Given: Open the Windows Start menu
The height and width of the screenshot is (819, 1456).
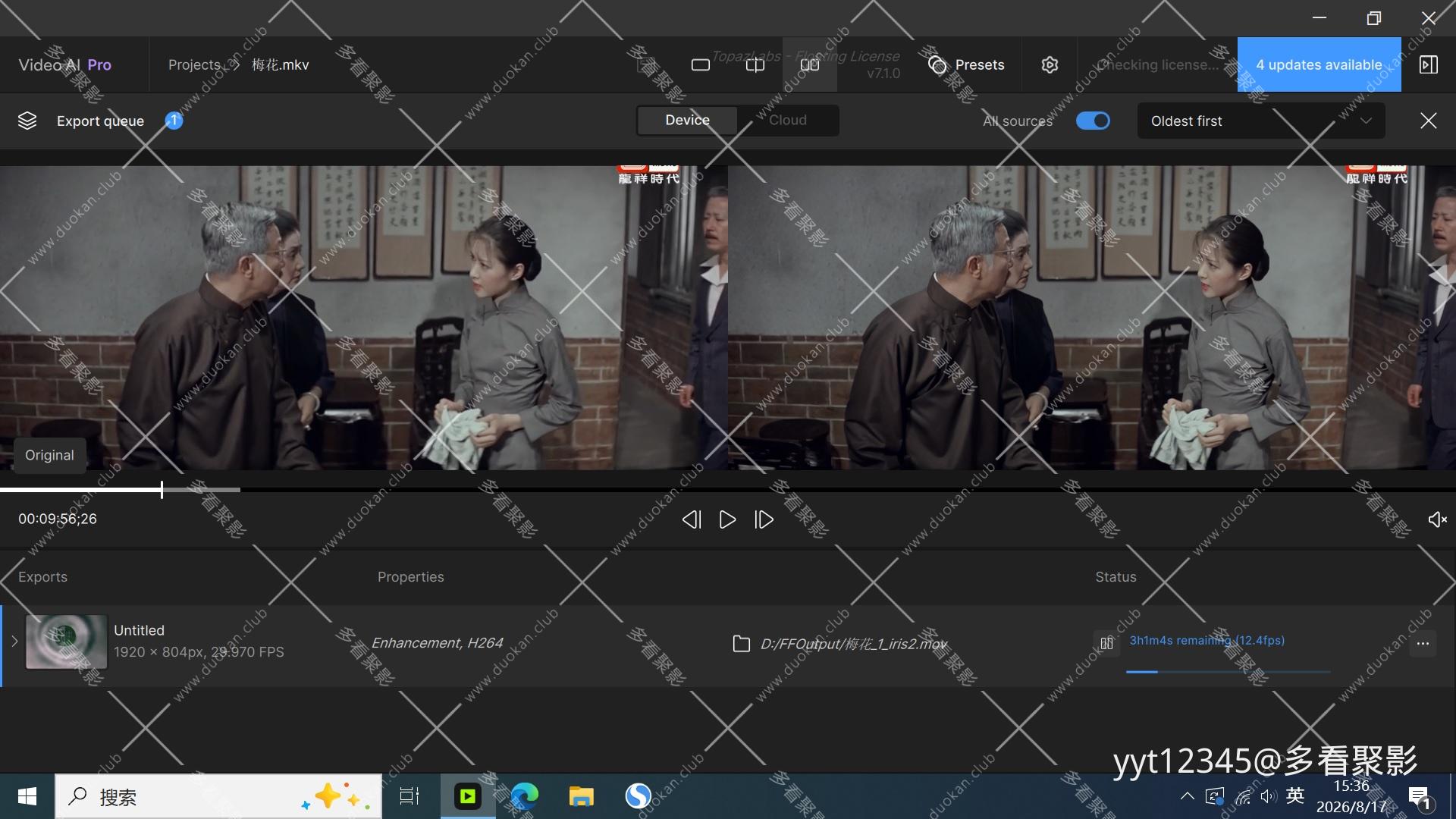Looking at the screenshot, I should click(x=27, y=796).
